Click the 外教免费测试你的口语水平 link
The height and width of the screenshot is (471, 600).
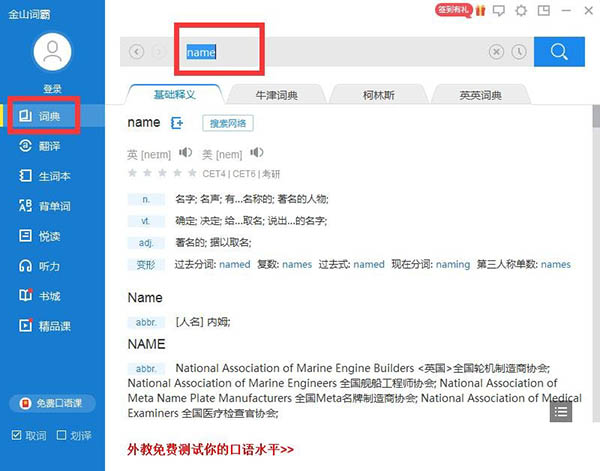[x=210, y=450]
